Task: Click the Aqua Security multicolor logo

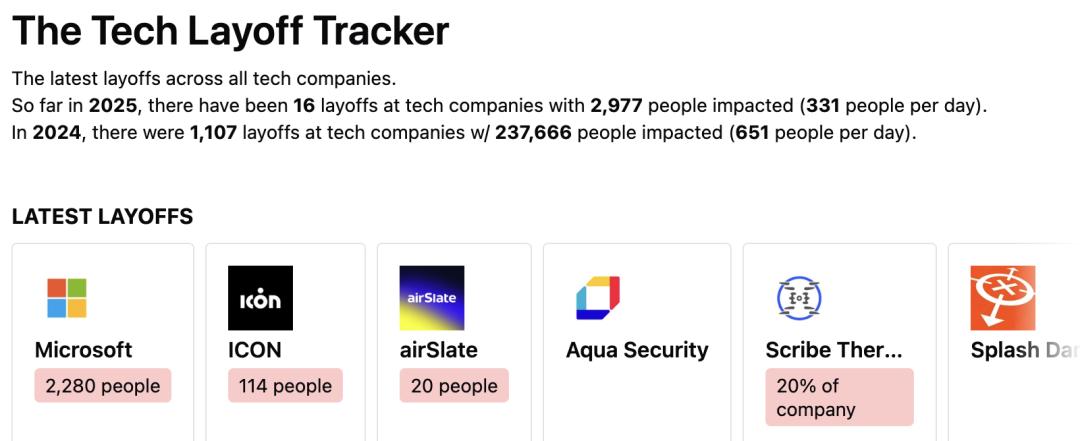Action: [598, 298]
